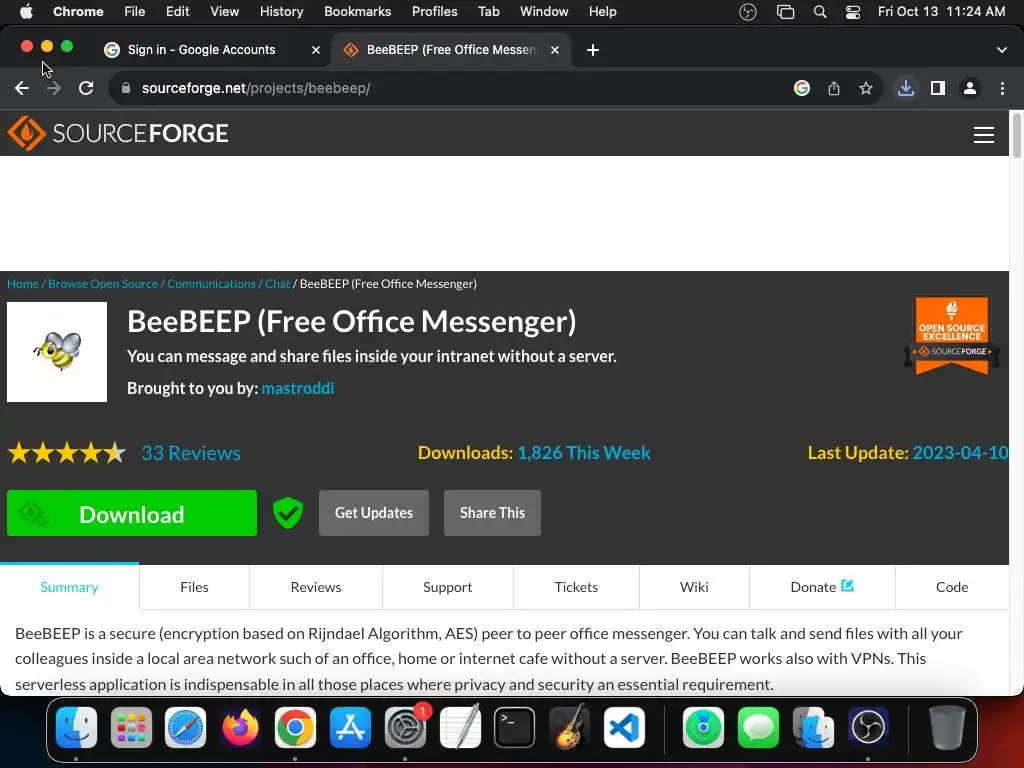Viewport: 1024px width, 768px height.
Task: View site info lock icon
Action: coord(126,88)
